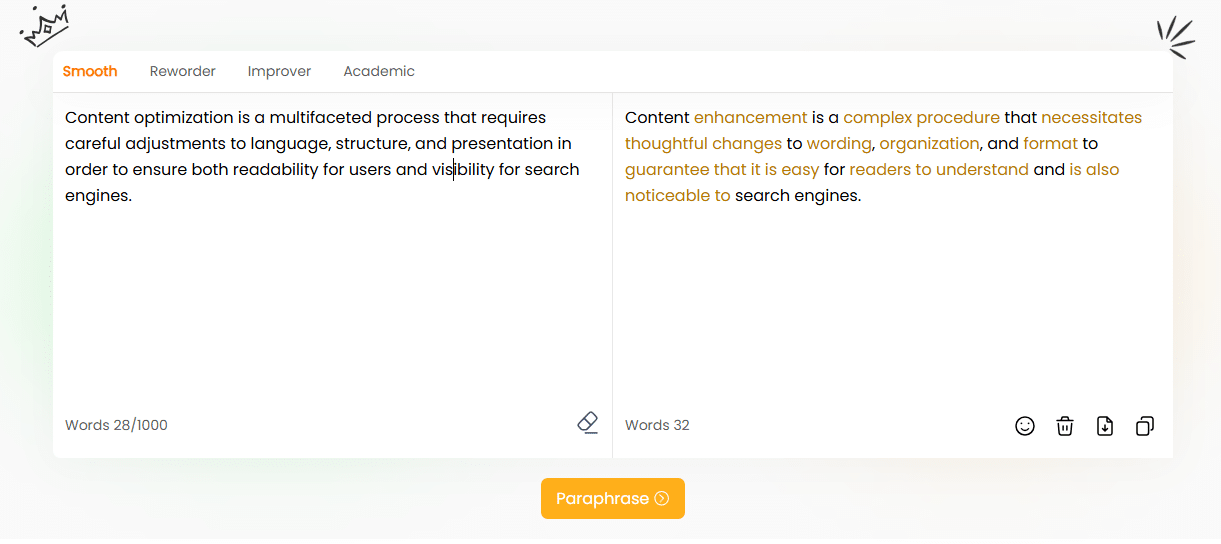Image resolution: width=1221 pixels, height=544 pixels.
Task: Clear the input text with the eraser icon
Action: click(588, 423)
